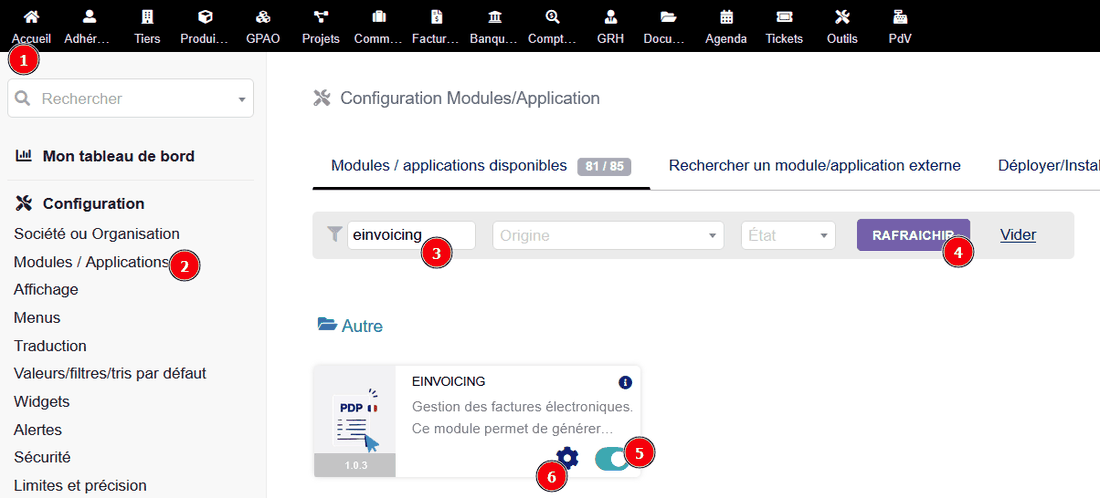1100x498 pixels.
Task: Open the Agenda calendar icon
Action: pos(726,17)
